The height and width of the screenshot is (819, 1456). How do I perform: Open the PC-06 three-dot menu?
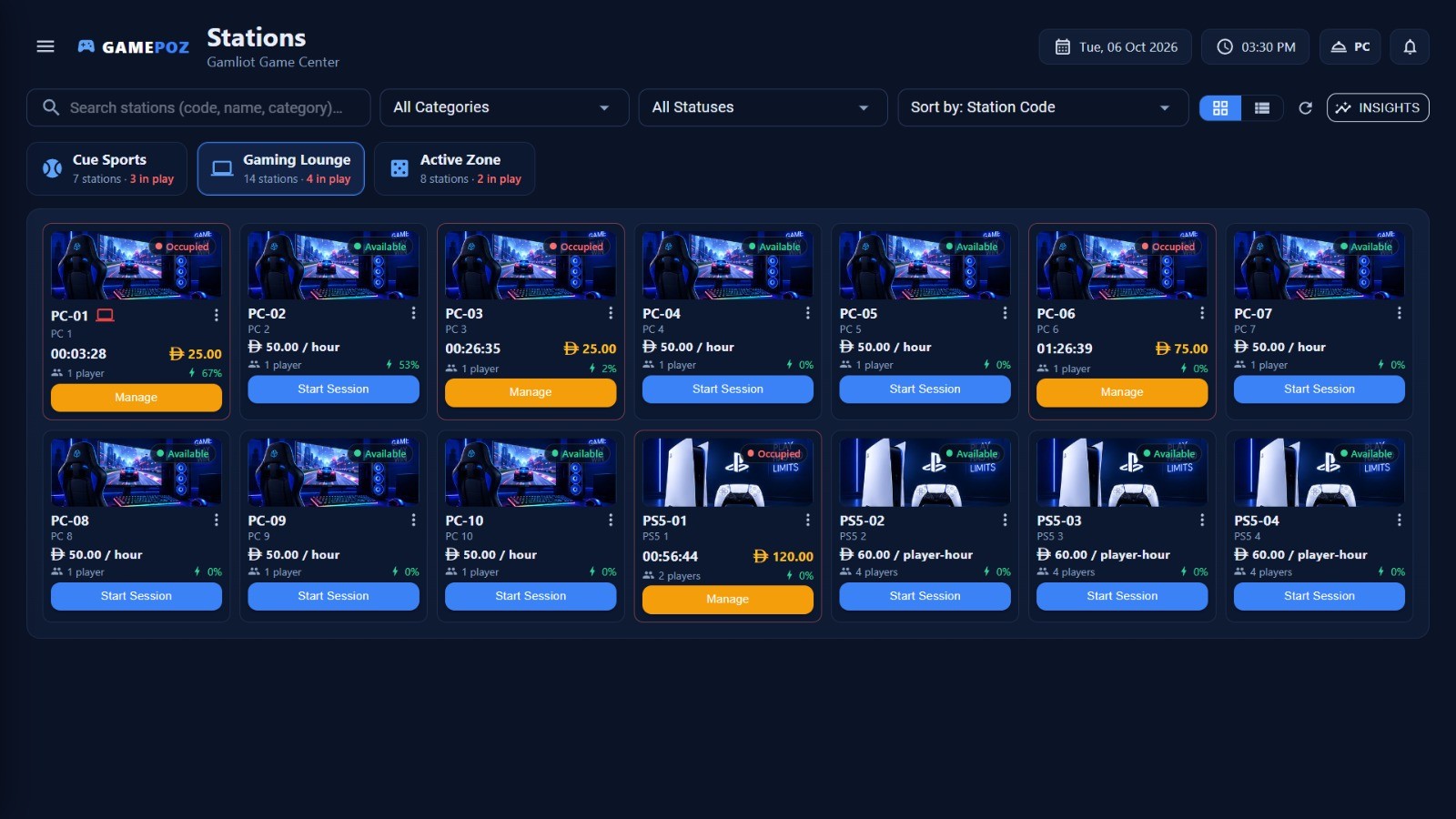pyautogui.click(x=1202, y=313)
